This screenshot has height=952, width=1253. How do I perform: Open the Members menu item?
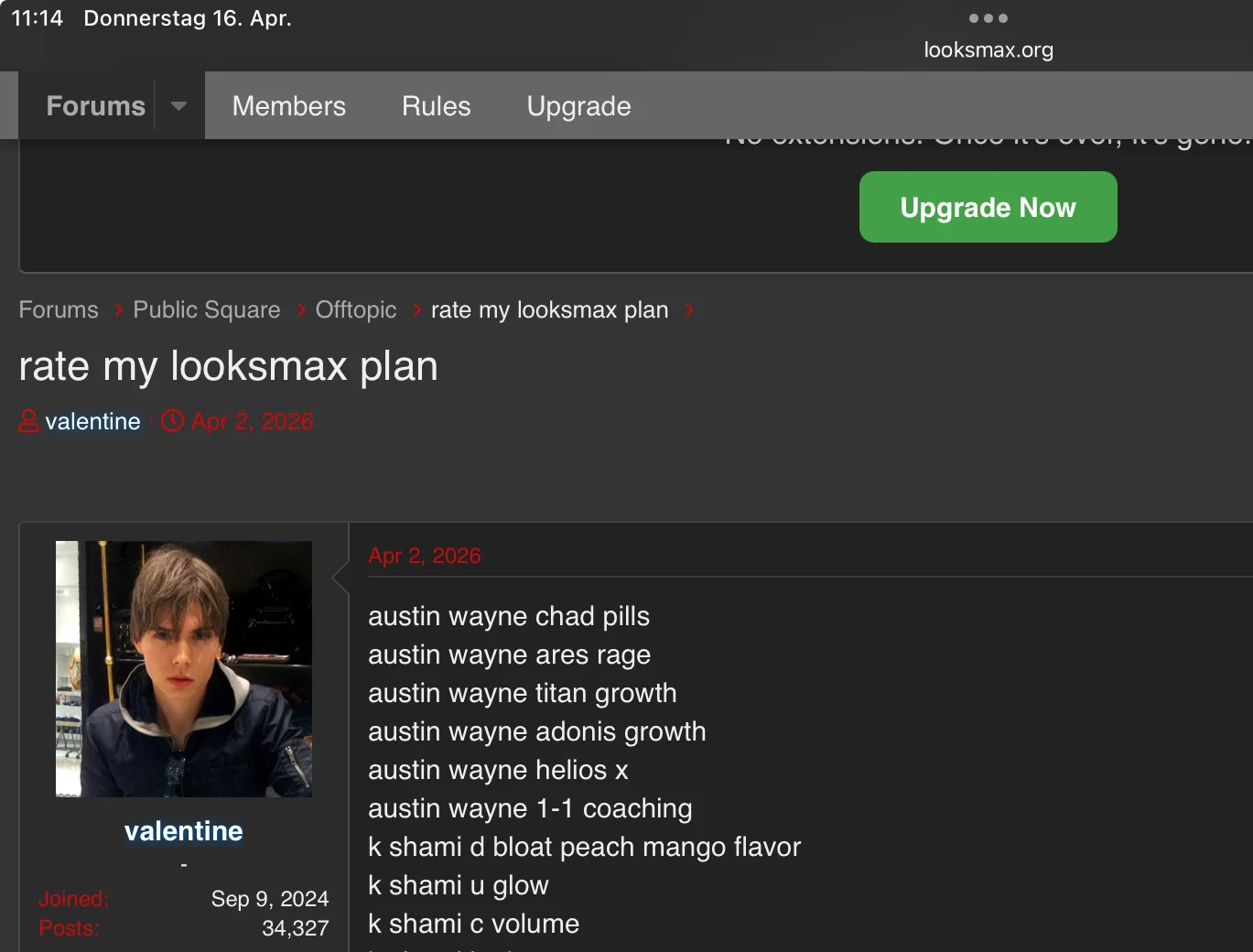tap(288, 106)
